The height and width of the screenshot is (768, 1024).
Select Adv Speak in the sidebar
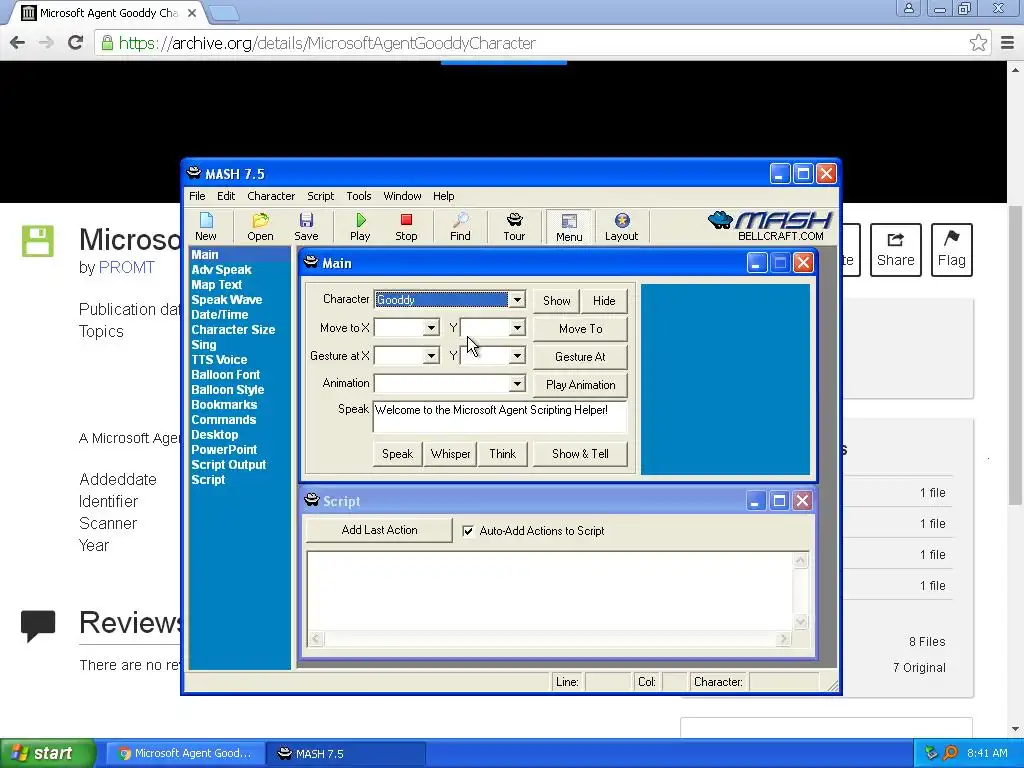(221, 270)
